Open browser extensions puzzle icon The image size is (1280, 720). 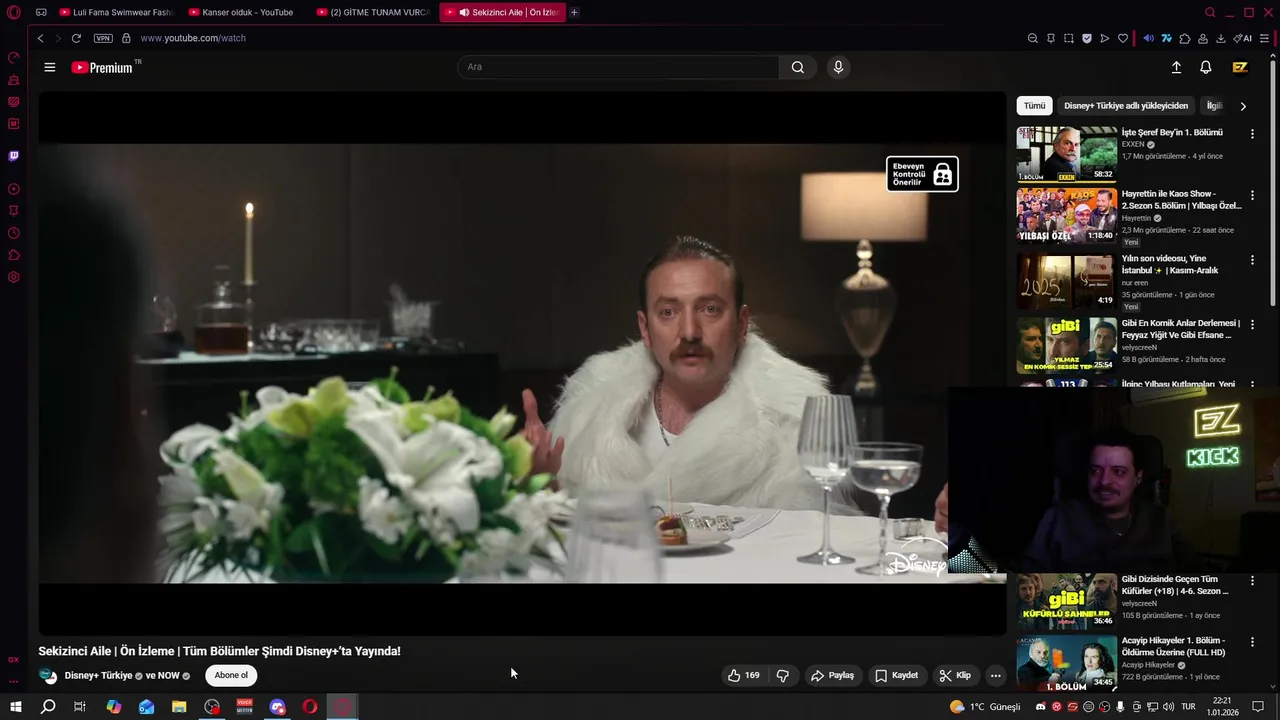click(1185, 38)
